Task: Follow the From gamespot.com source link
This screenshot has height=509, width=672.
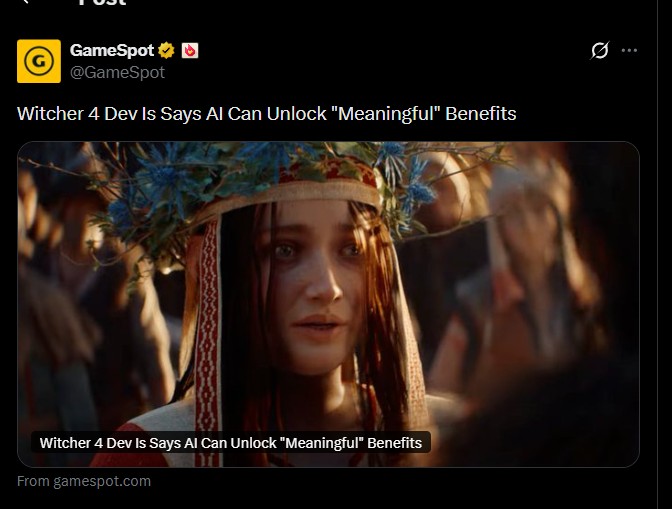Action: click(84, 481)
